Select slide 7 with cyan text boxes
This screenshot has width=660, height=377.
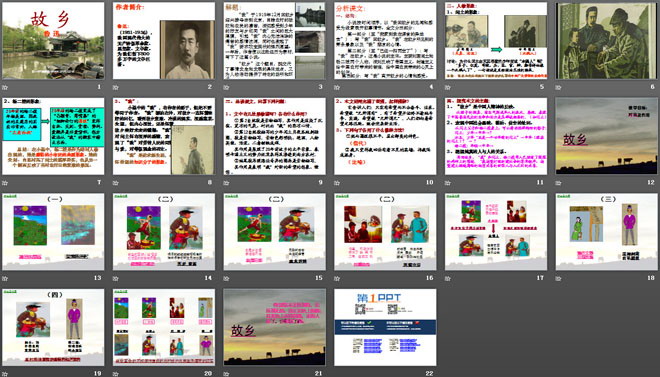click(x=53, y=136)
